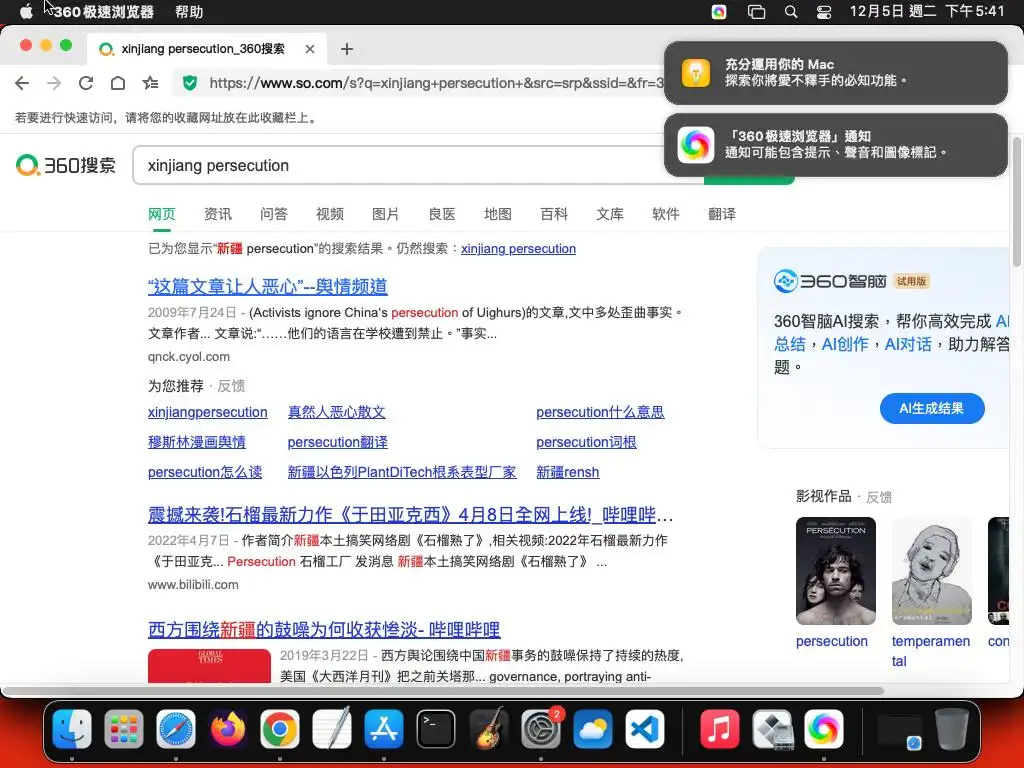This screenshot has width=1024, height=768.
Task: Open Launchpad from the dock
Action: pos(123,729)
